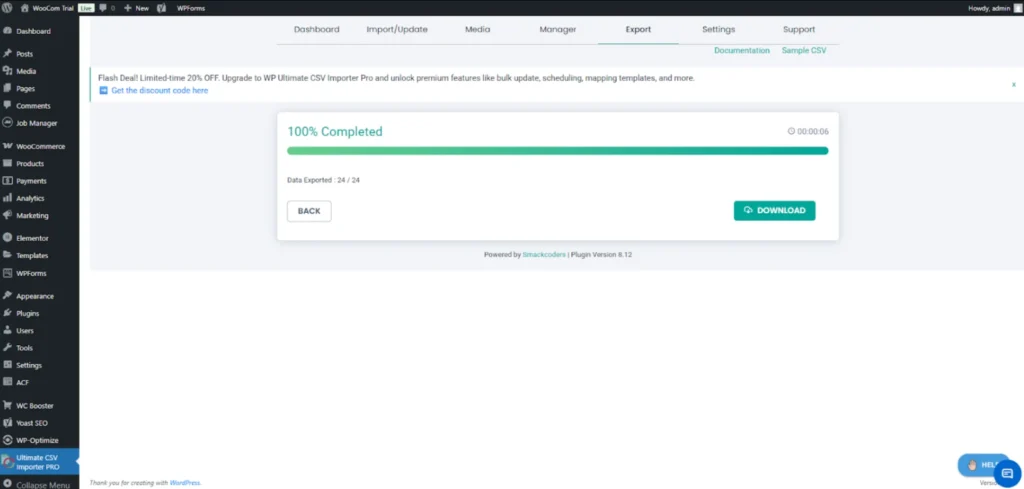The image size is (1024, 489).
Task: Open the Pages icon in sidebar
Action: [x=8, y=88]
